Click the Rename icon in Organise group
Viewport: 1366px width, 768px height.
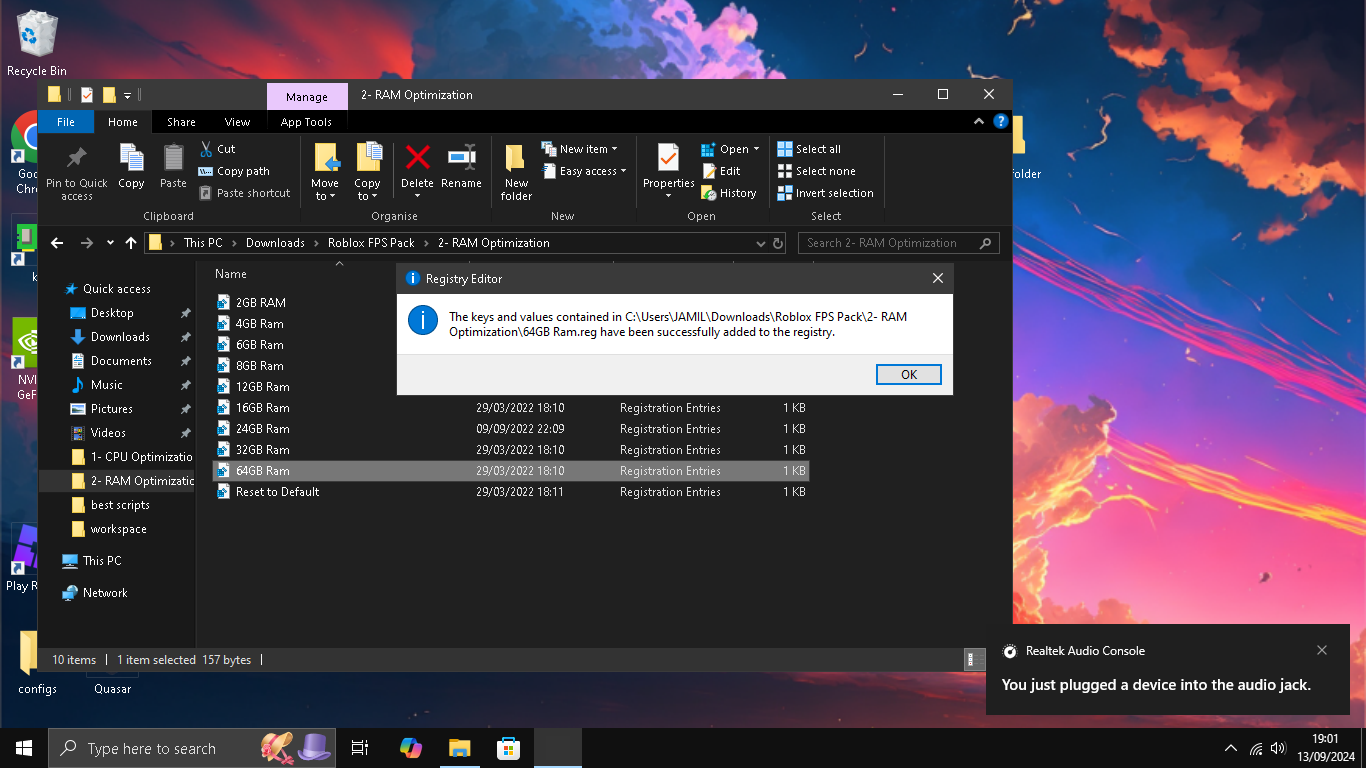pos(461,157)
